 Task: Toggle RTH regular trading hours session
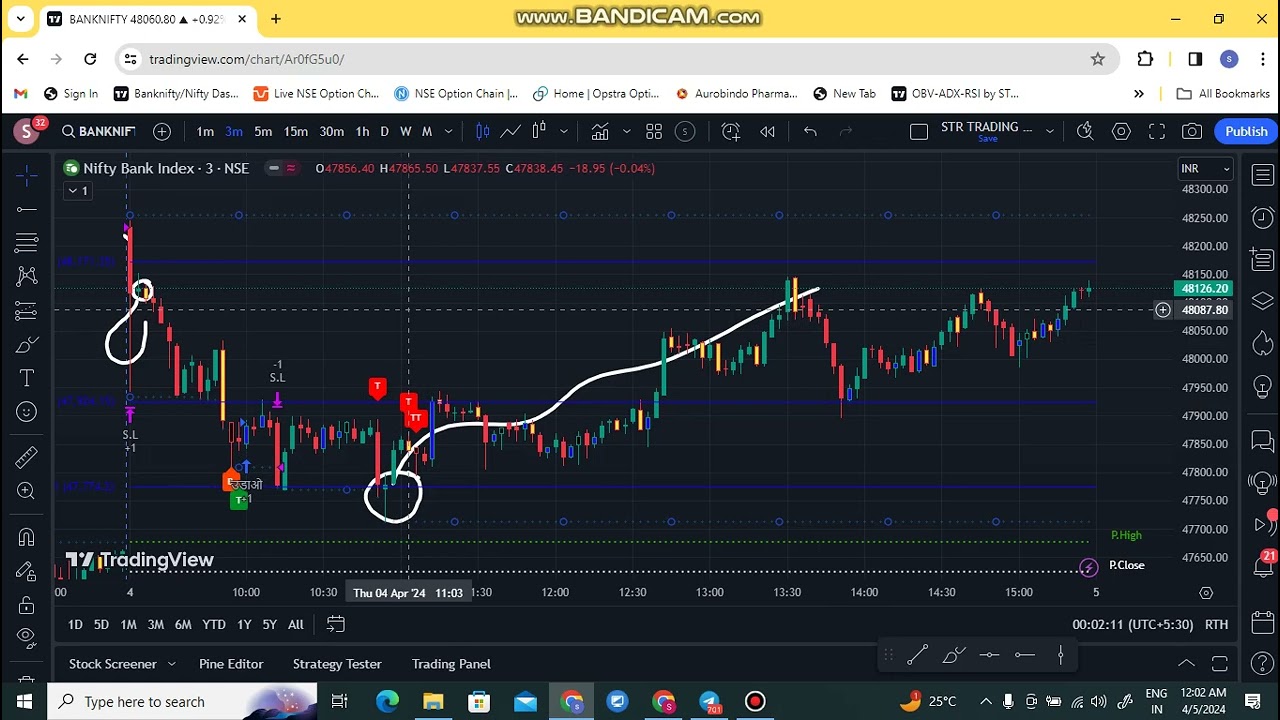tap(1216, 624)
